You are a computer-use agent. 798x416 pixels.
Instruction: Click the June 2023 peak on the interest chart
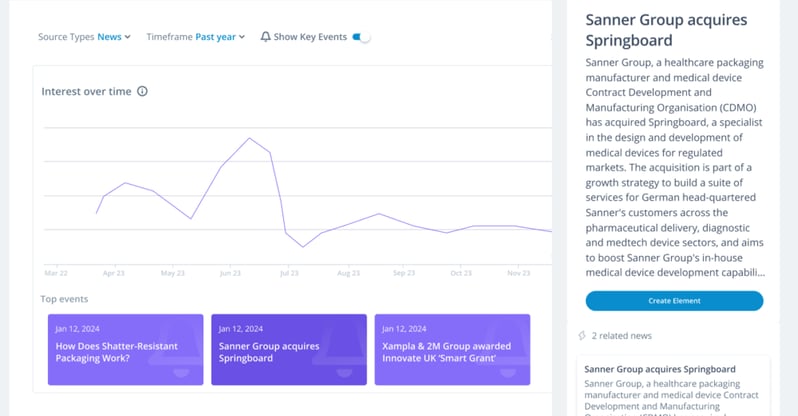[x=249, y=138]
